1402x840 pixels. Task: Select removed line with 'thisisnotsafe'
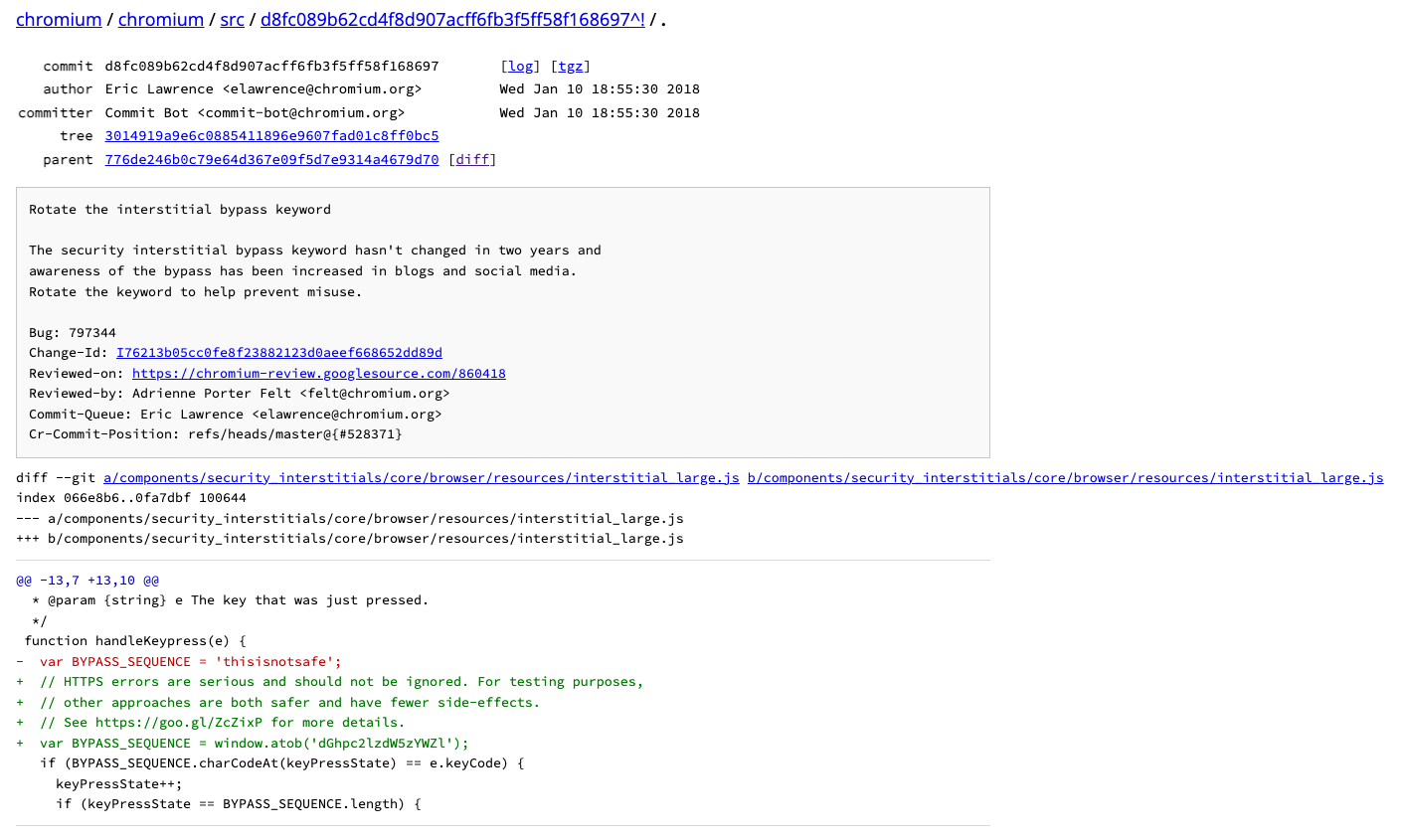[179, 662]
